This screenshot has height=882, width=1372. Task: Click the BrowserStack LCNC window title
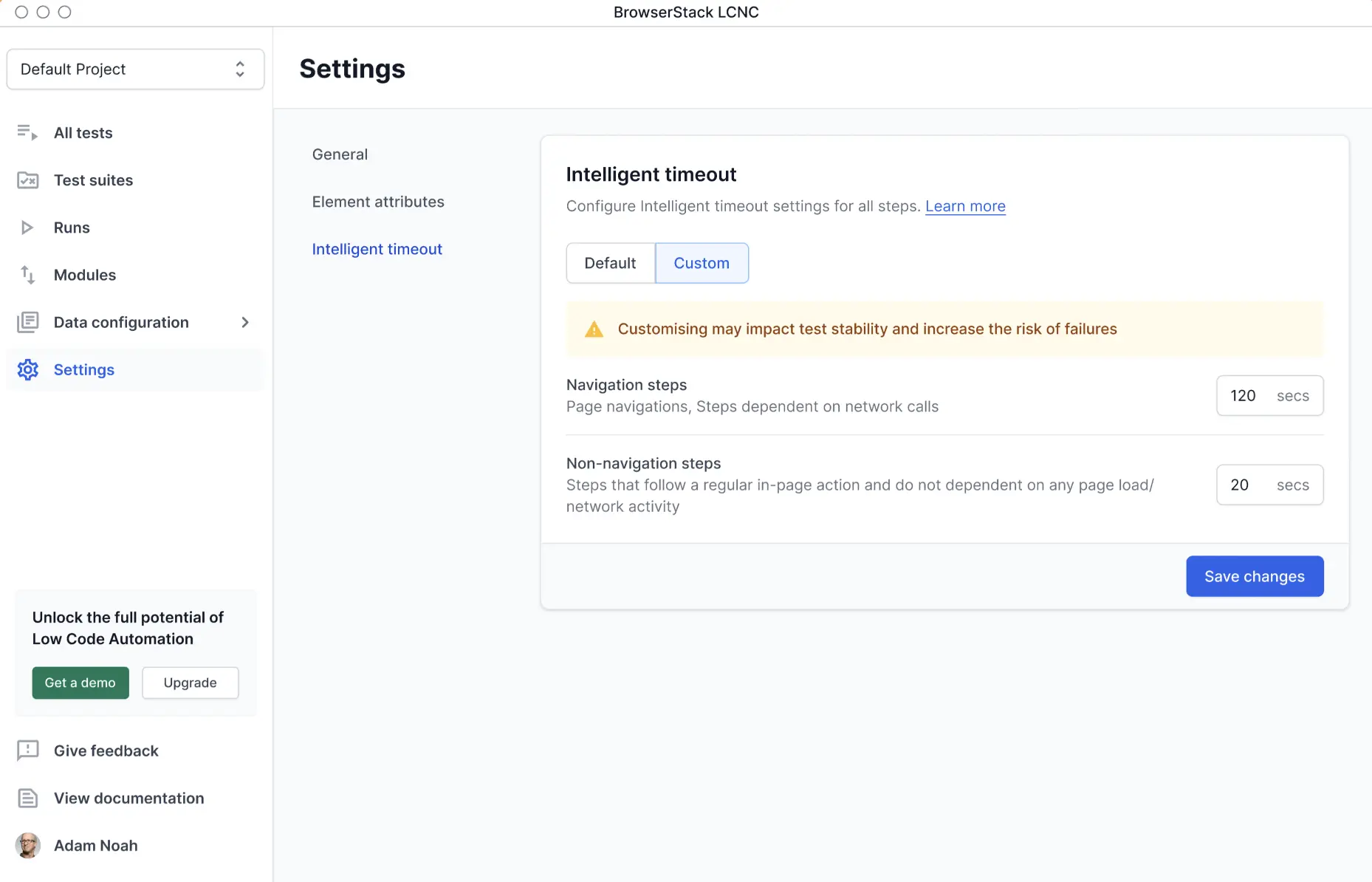click(686, 12)
